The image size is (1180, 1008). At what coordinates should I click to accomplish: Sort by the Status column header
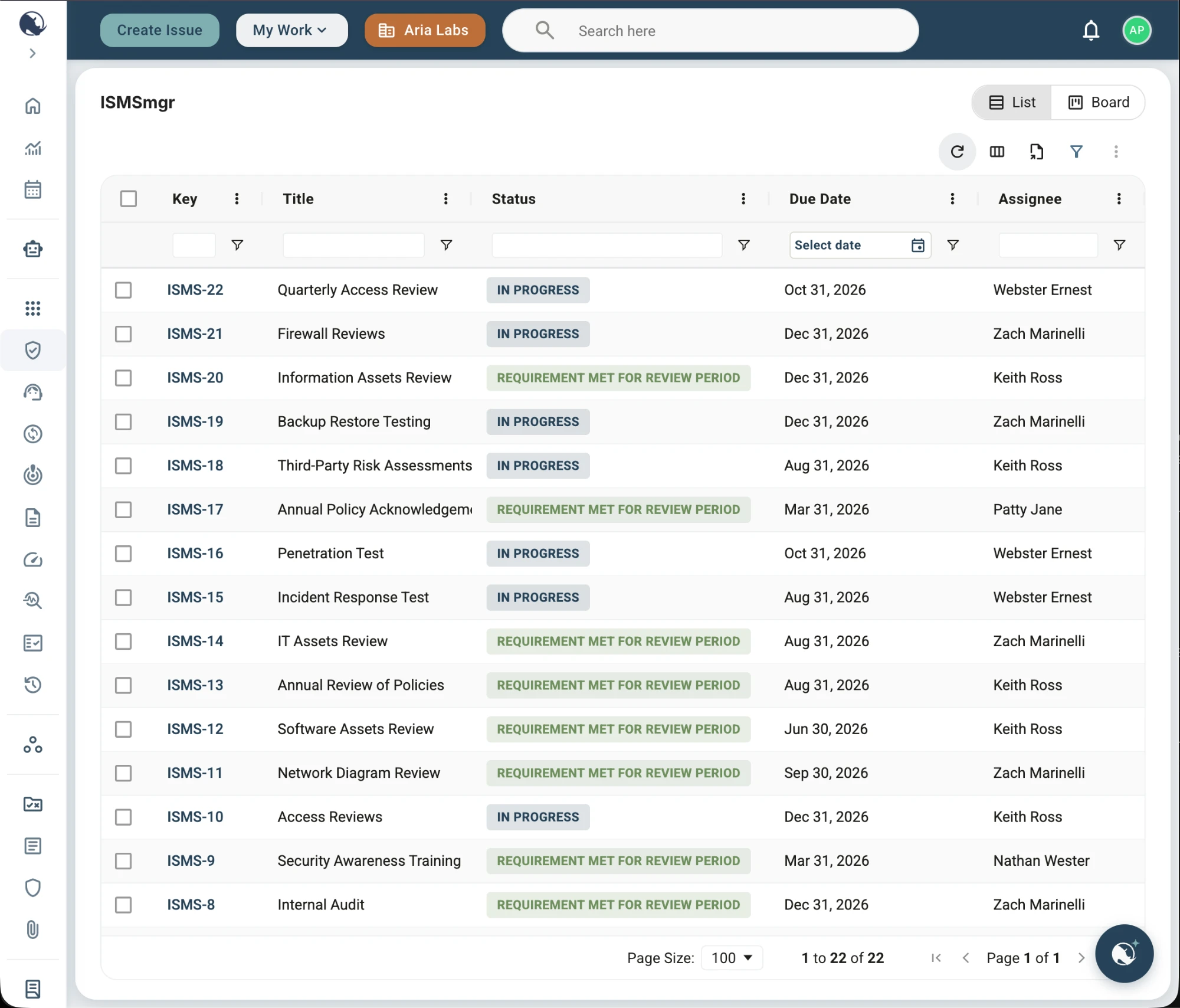pos(513,199)
